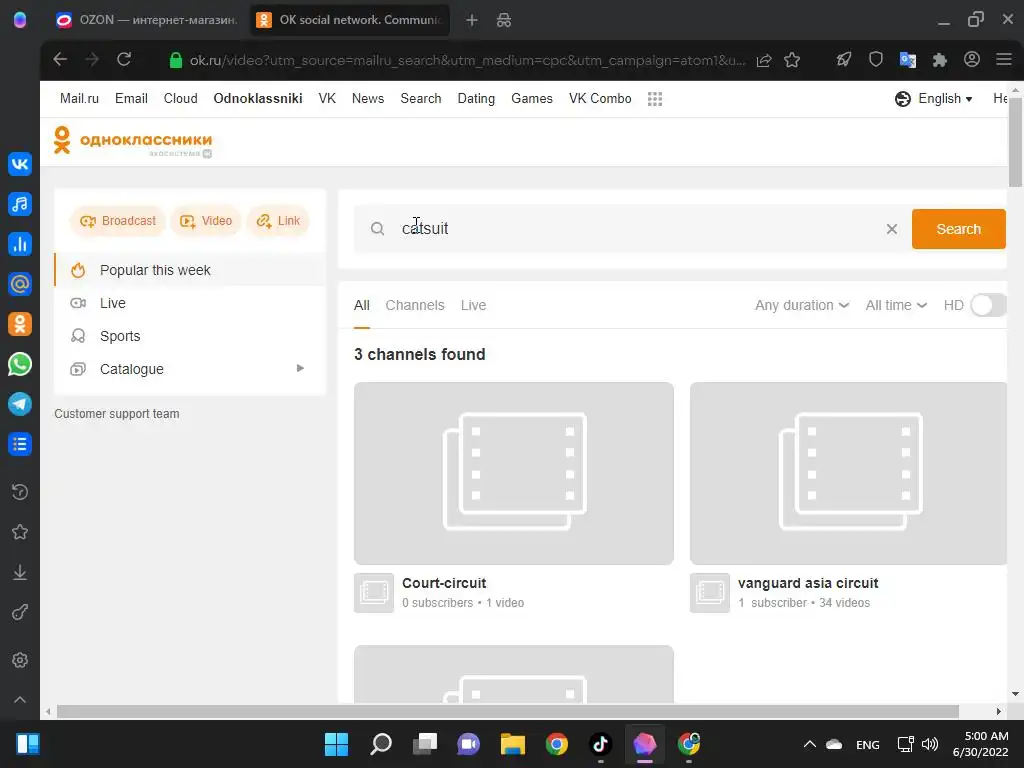Screen dimensions: 1024x768
Task: Select the All results tab
Action: click(362, 305)
